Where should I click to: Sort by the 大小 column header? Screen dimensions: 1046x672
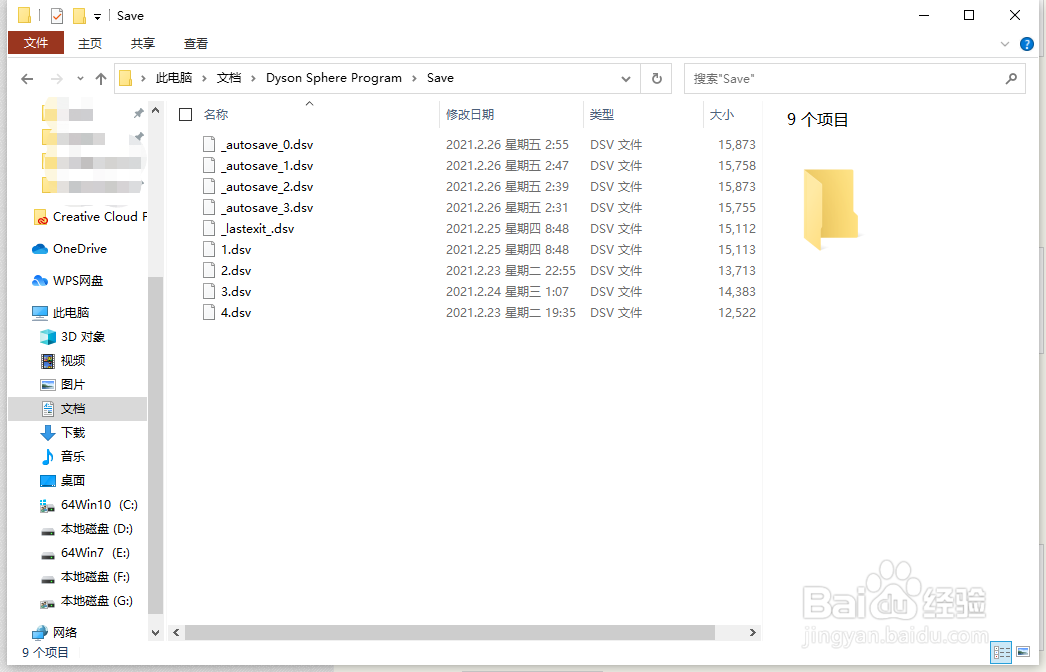click(722, 115)
